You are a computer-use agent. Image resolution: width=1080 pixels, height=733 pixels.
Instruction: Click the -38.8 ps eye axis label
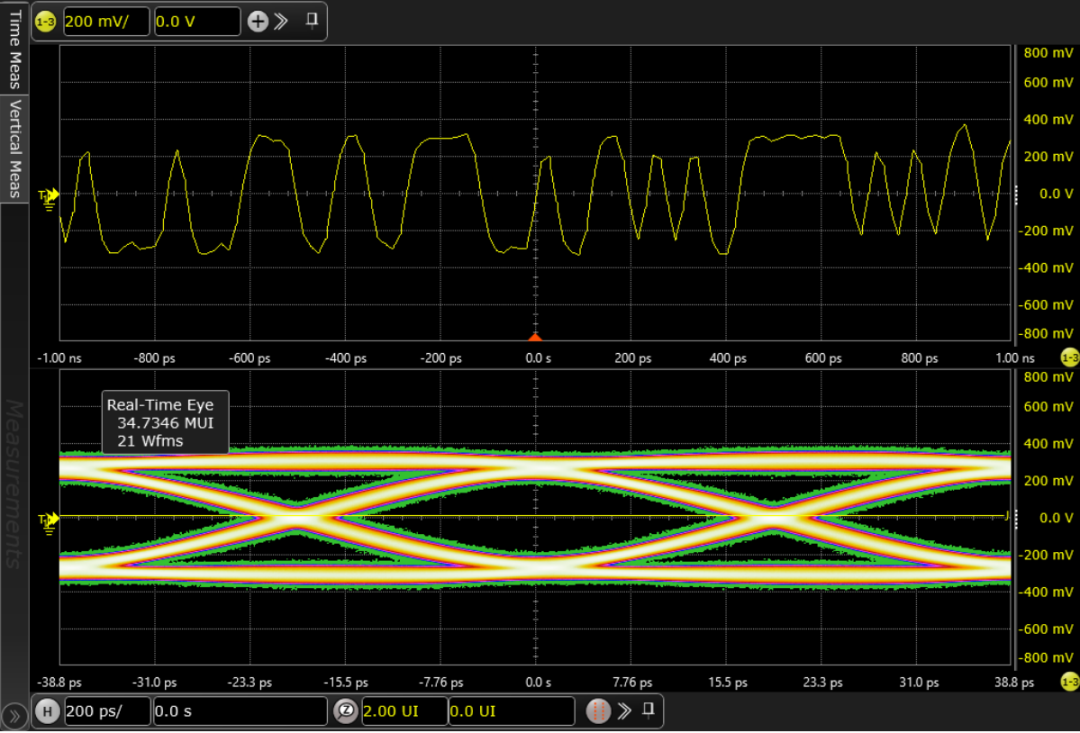click(x=59, y=683)
